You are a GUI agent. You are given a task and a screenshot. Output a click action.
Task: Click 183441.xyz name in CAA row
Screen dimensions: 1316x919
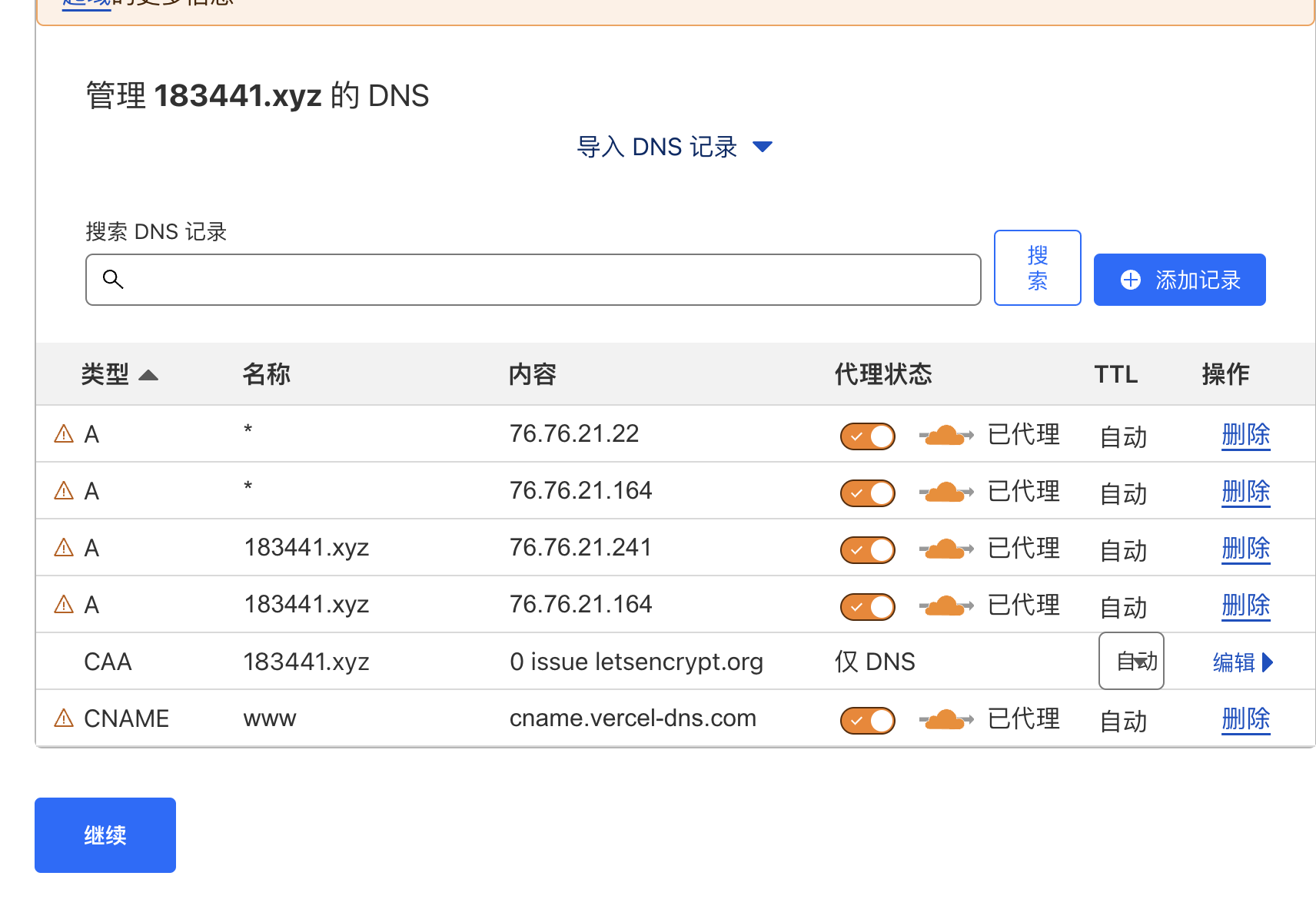point(306,662)
